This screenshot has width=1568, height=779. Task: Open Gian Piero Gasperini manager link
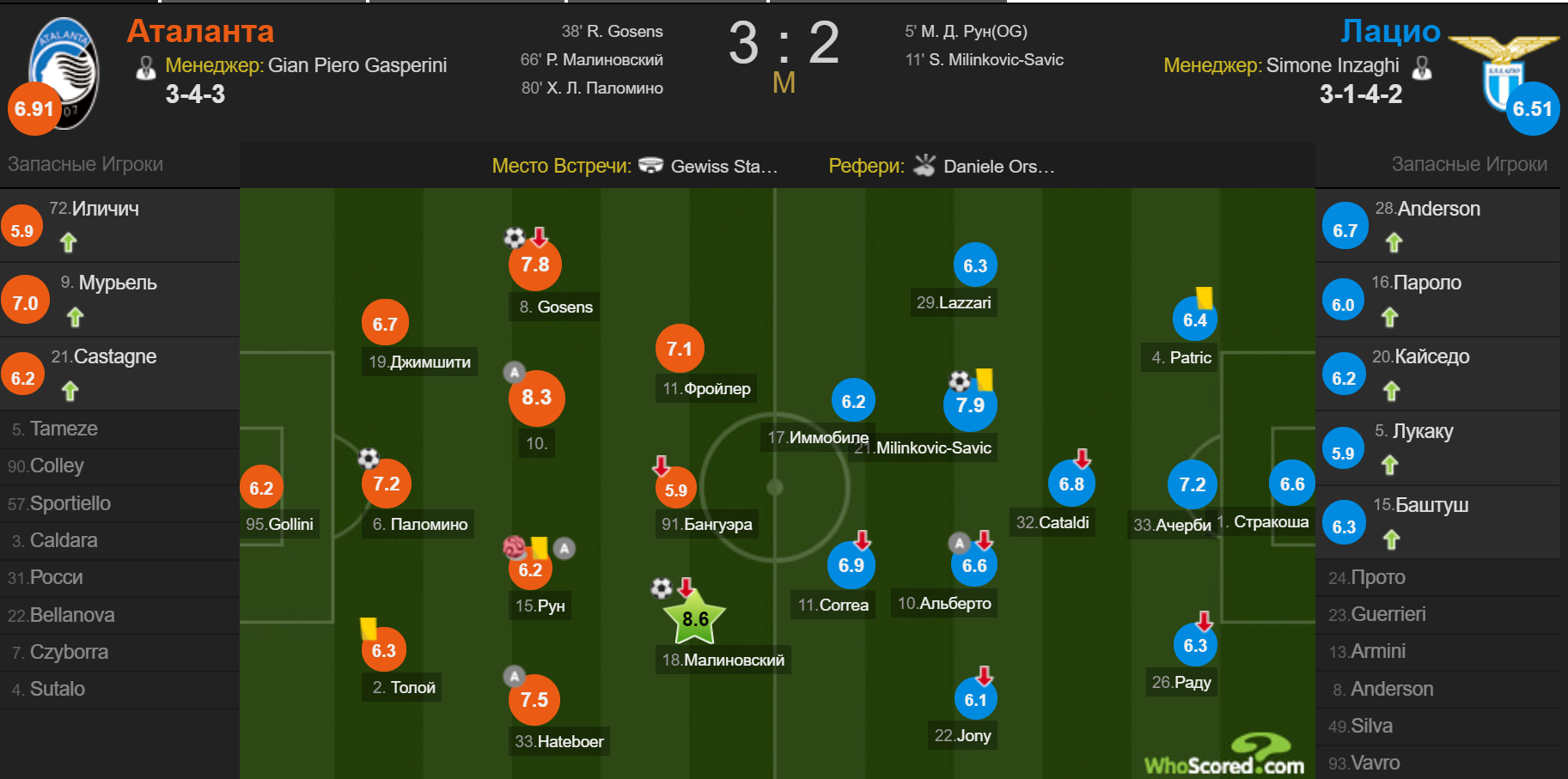pos(357,65)
